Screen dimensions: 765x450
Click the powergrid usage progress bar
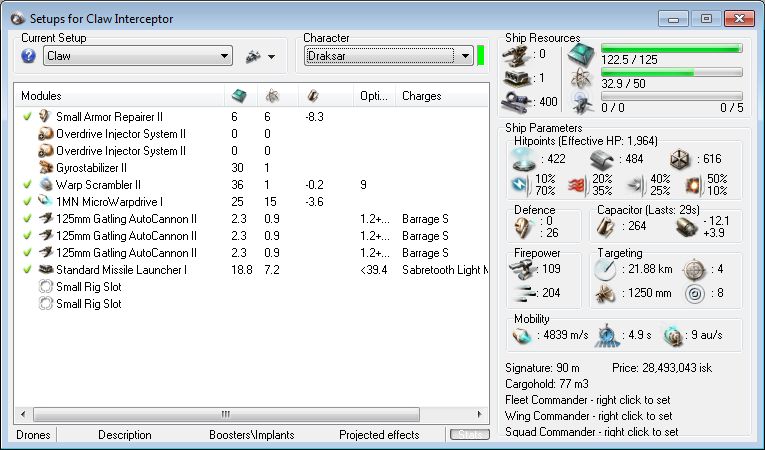click(x=672, y=72)
